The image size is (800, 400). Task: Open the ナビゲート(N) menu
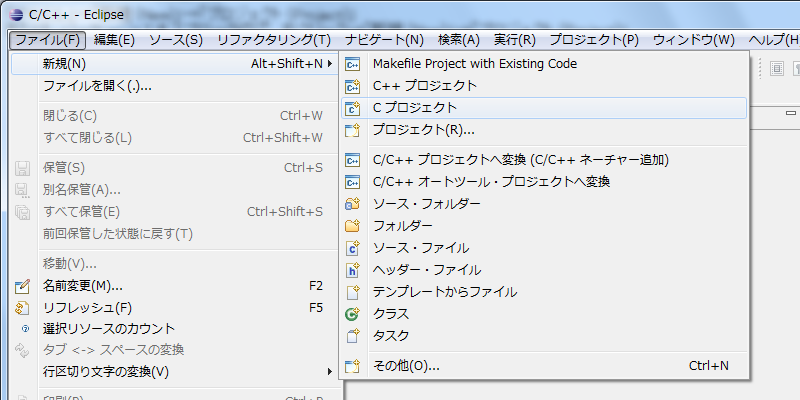tap(384, 40)
